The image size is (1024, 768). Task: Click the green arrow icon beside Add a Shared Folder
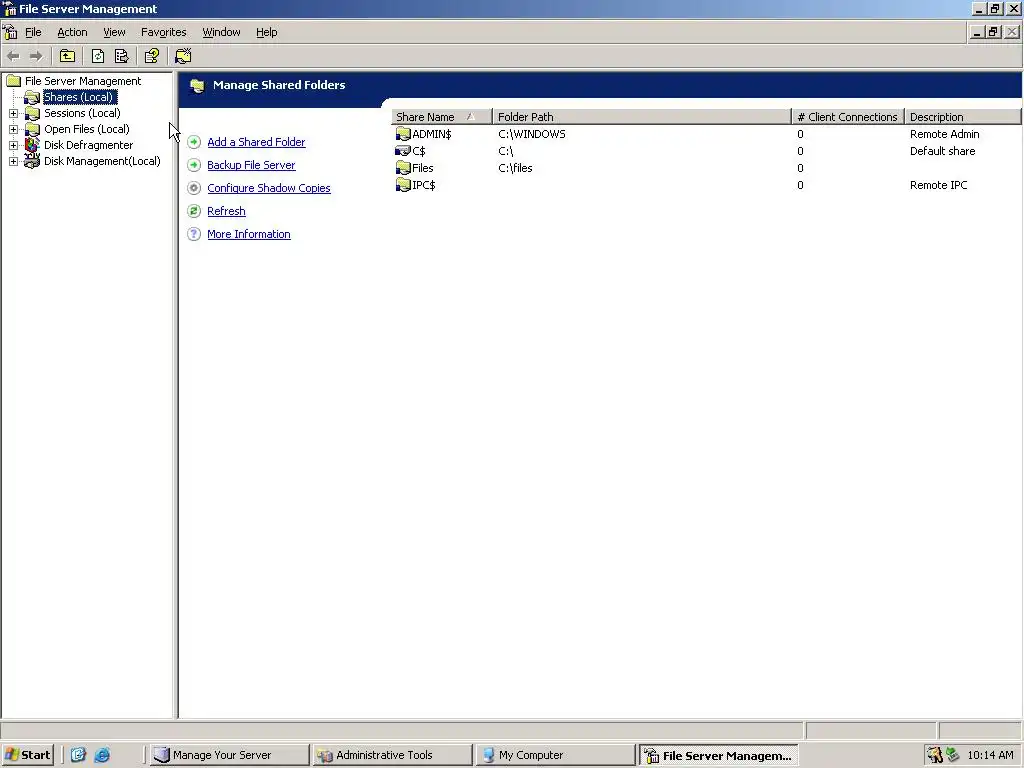pyautogui.click(x=194, y=142)
